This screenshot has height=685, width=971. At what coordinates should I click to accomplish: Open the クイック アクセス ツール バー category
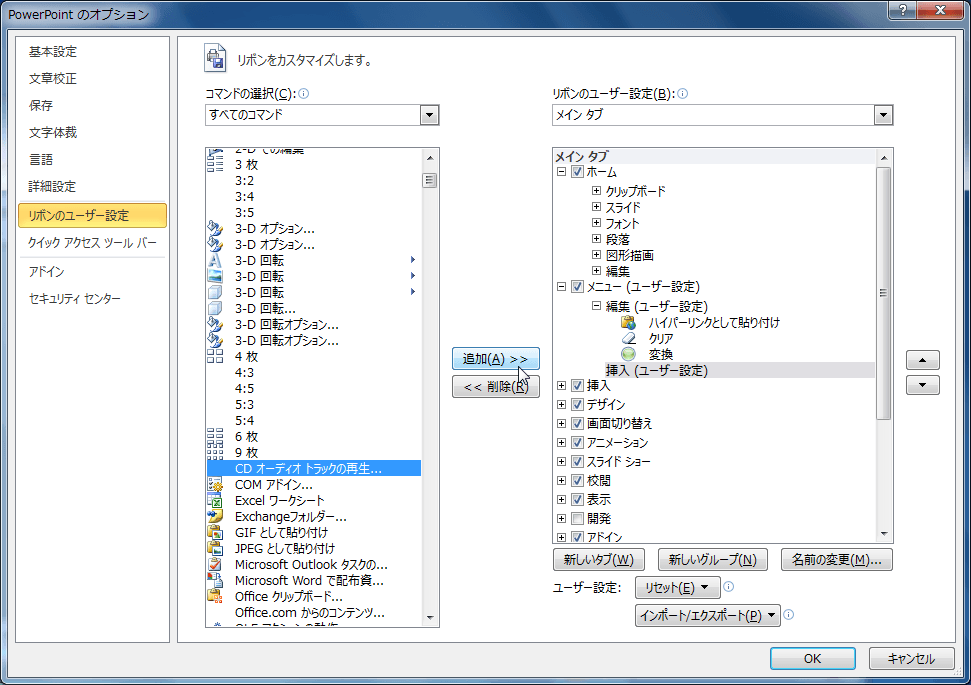pyautogui.click(x=92, y=243)
